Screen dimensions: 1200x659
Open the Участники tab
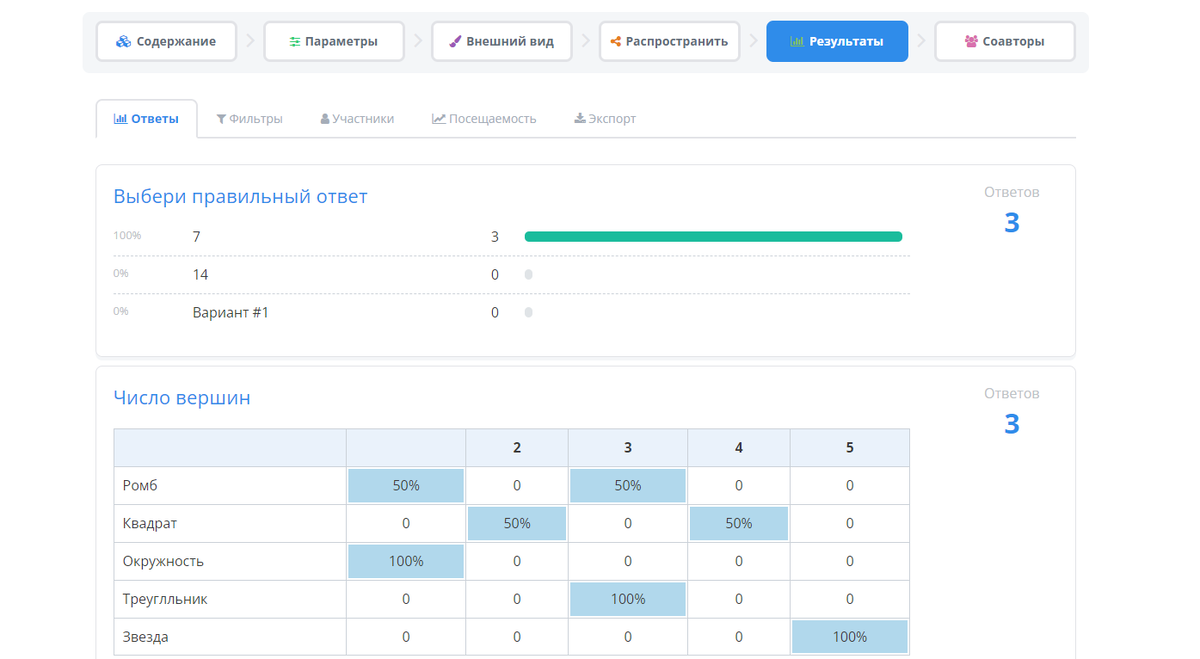pos(357,119)
